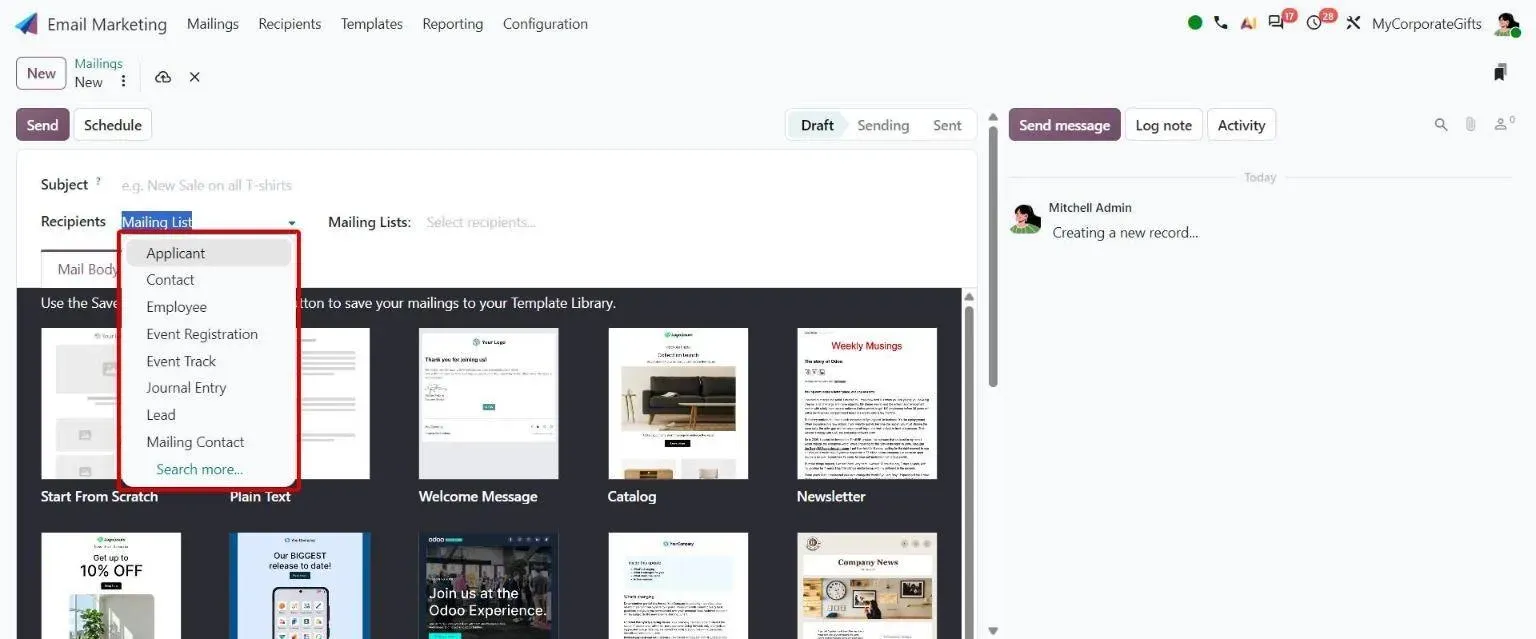Viewport: 1536px width, 639px height.
Task: Pick Employee from the dropdown list
Action: pos(208,307)
